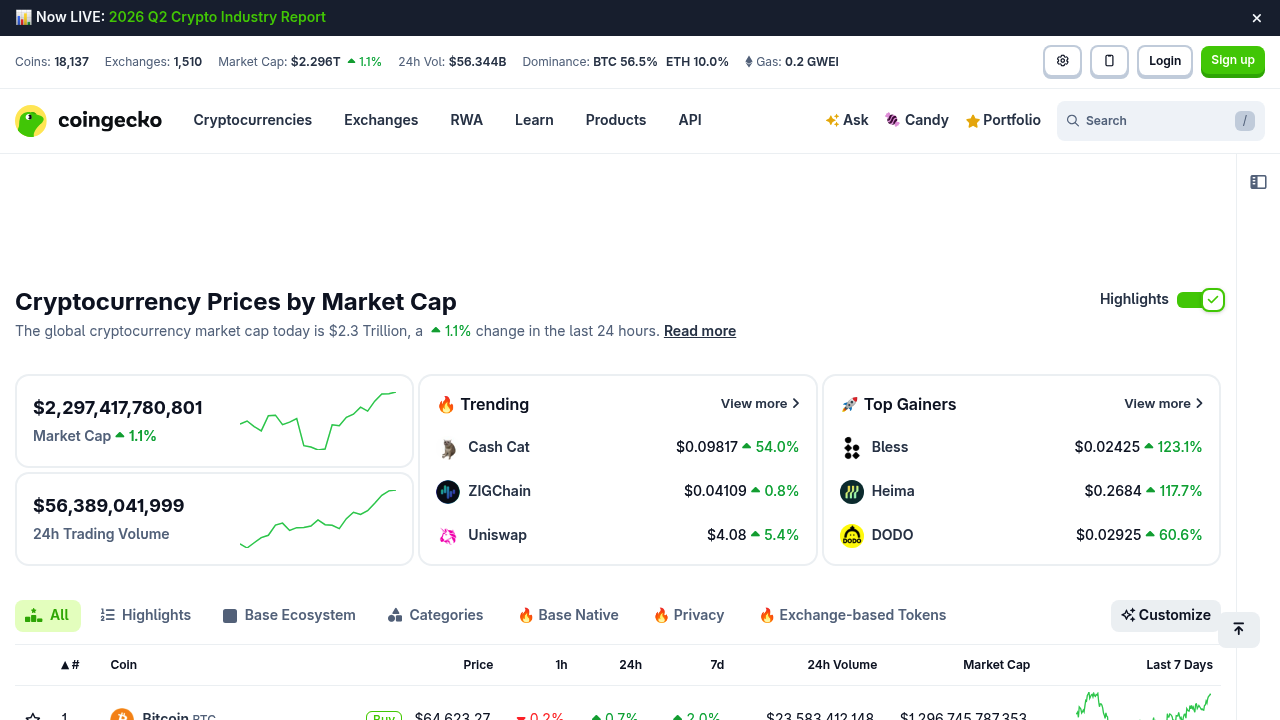Click the Top Gainers rocket icon
1280x720 pixels.
tap(850, 405)
